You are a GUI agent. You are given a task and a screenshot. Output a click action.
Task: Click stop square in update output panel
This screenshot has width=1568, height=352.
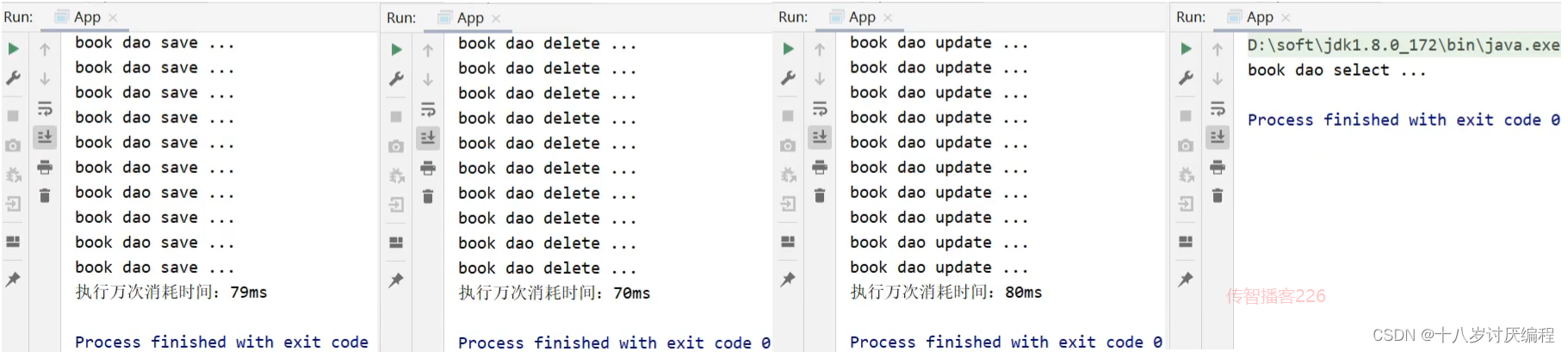pos(788,115)
